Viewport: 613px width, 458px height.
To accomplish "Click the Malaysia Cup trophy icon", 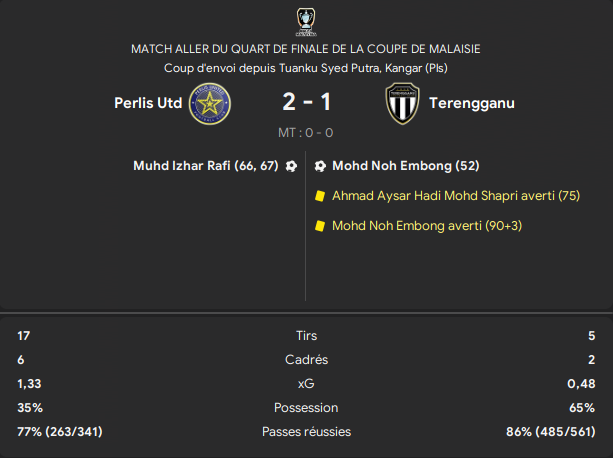I will (306, 22).
